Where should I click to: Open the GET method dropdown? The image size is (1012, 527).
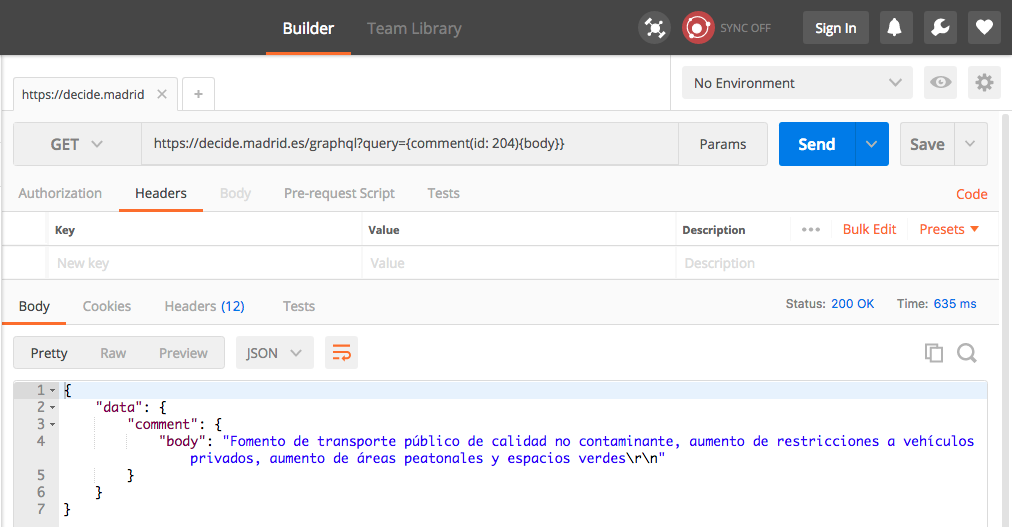77,144
